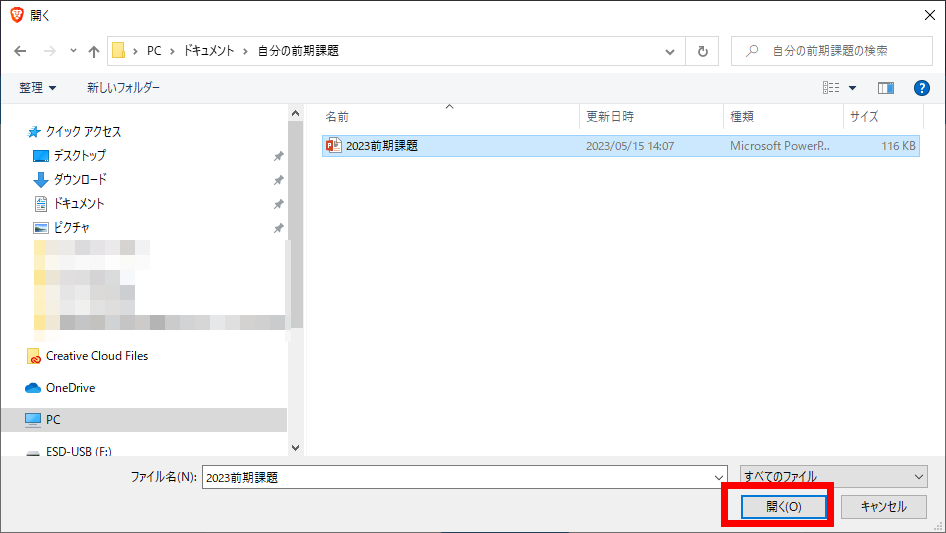Open the すべてのファイル file type dropdown

tap(834, 477)
